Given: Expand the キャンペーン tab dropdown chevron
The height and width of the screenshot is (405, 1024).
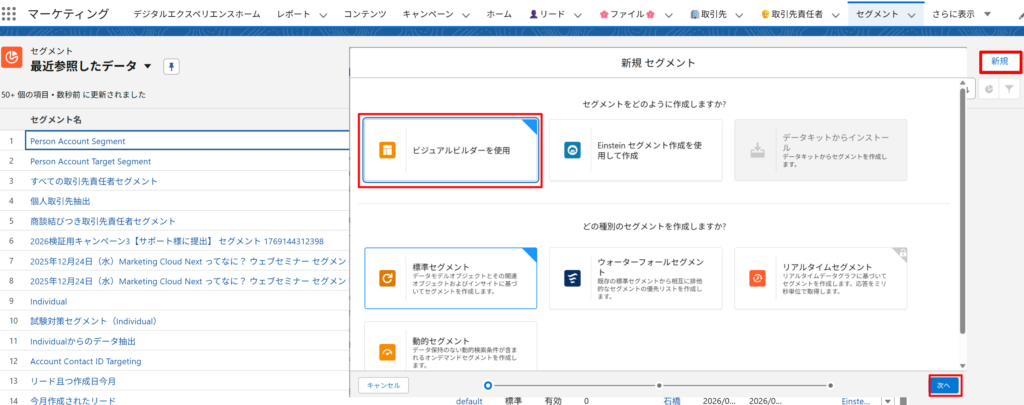Looking at the screenshot, I should tap(464, 14).
